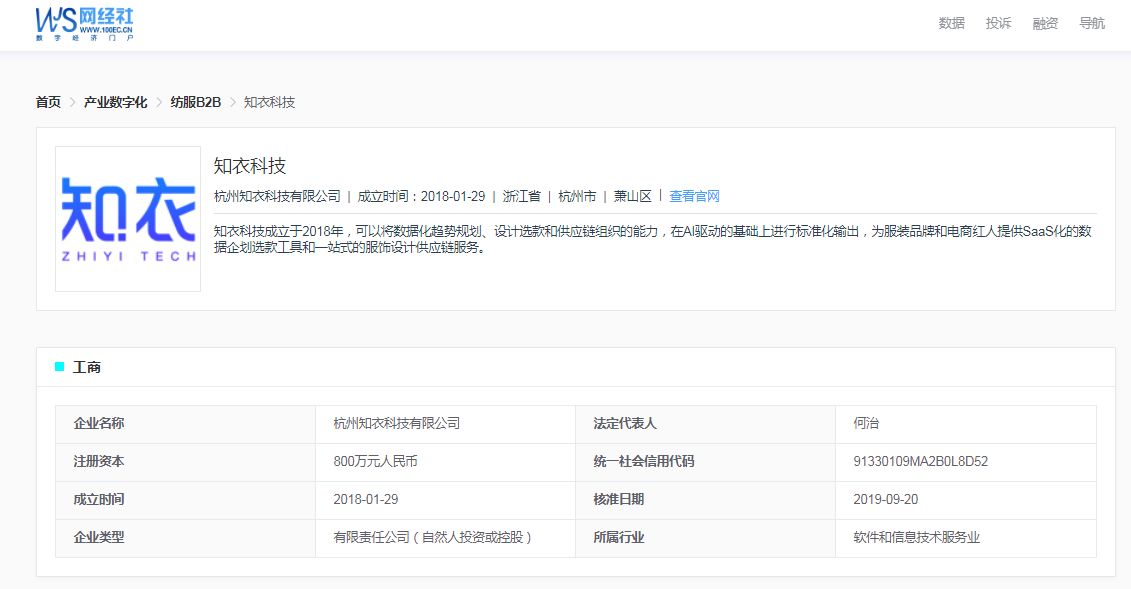
Task: Click the code 91330109MA2B0L8D52
Action: point(920,461)
